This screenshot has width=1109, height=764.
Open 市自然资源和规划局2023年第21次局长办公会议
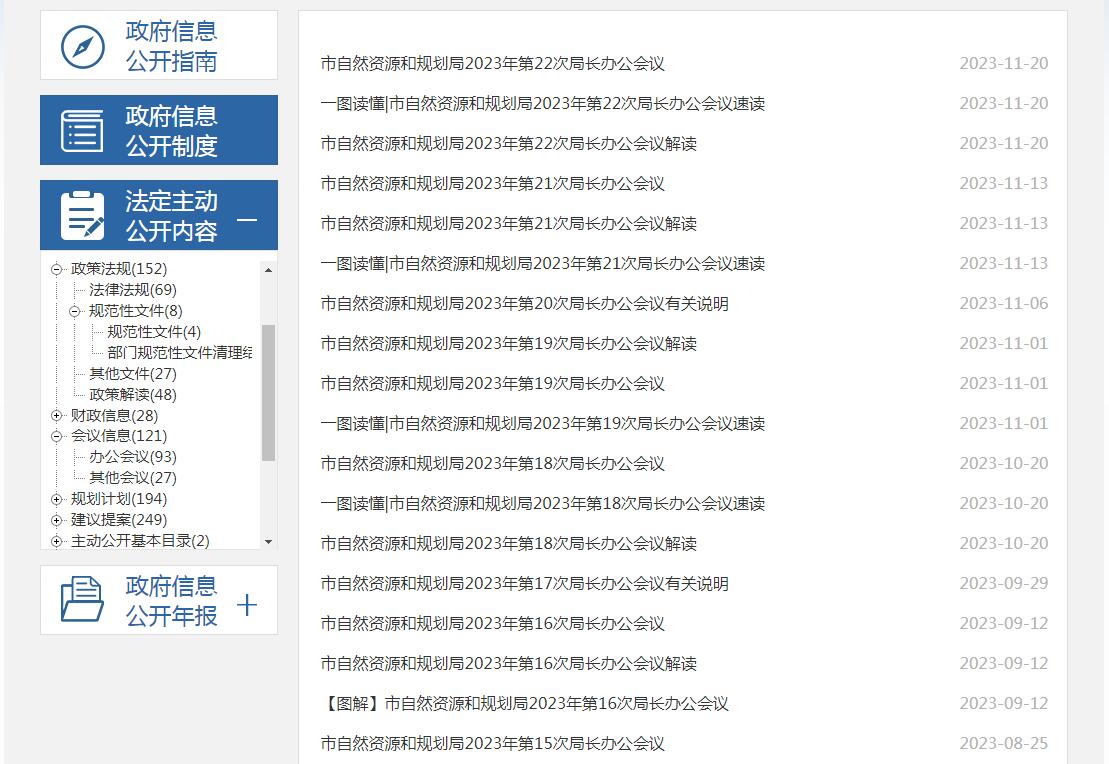(x=492, y=183)
